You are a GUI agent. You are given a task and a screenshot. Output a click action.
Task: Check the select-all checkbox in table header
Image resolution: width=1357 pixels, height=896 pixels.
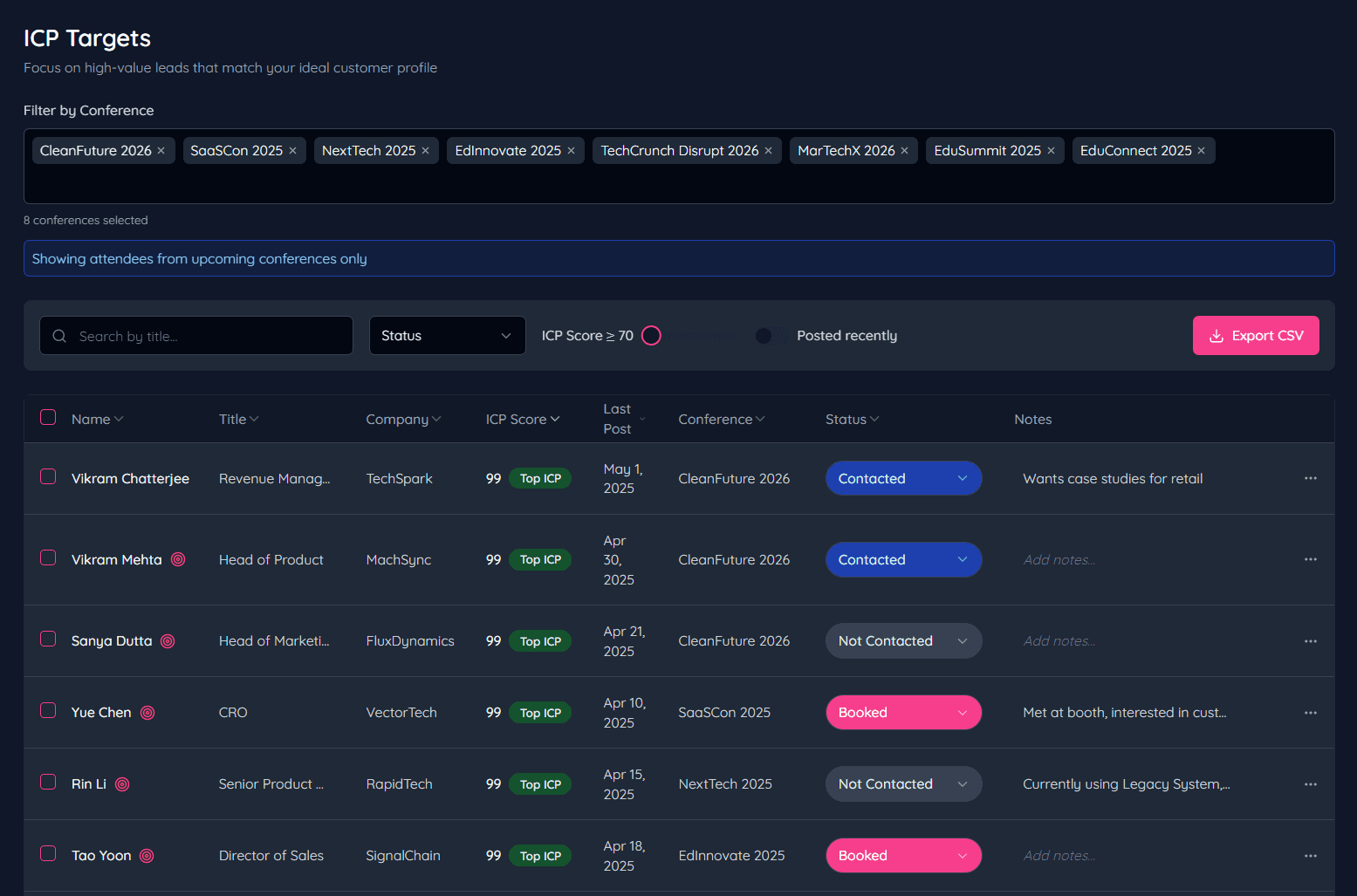[x=48, y=417]
